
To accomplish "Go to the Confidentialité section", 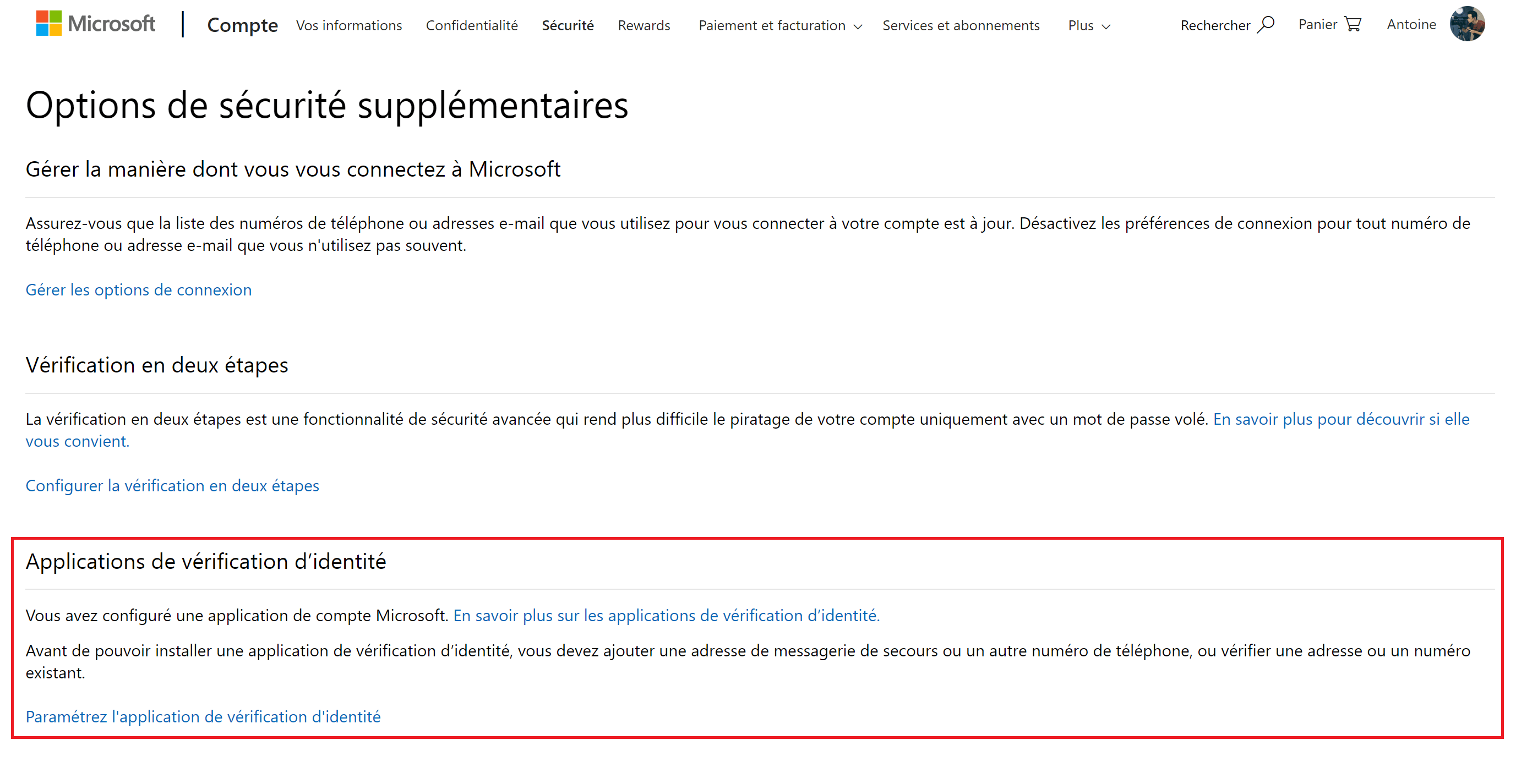I will 471,25.
